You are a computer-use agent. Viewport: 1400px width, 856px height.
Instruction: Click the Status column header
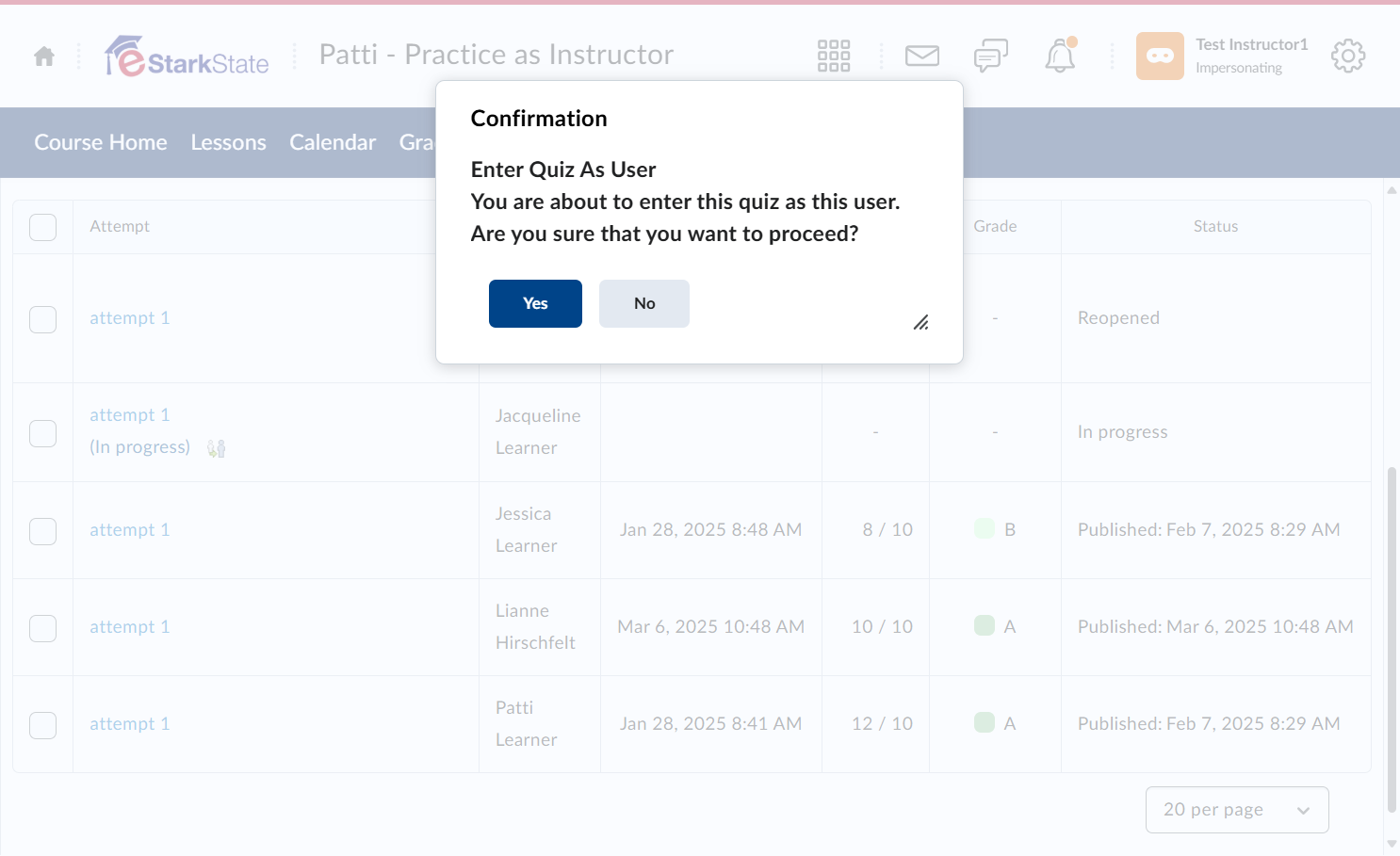click(1215, 226)
